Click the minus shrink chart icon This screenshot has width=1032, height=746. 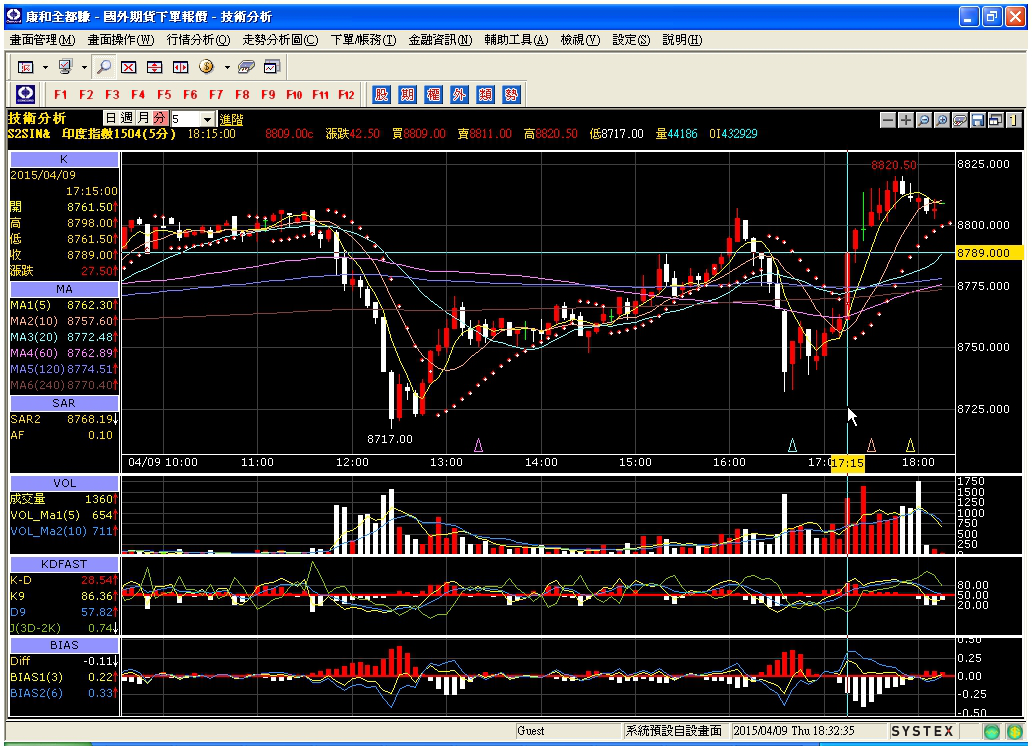(x=888, y=120)
